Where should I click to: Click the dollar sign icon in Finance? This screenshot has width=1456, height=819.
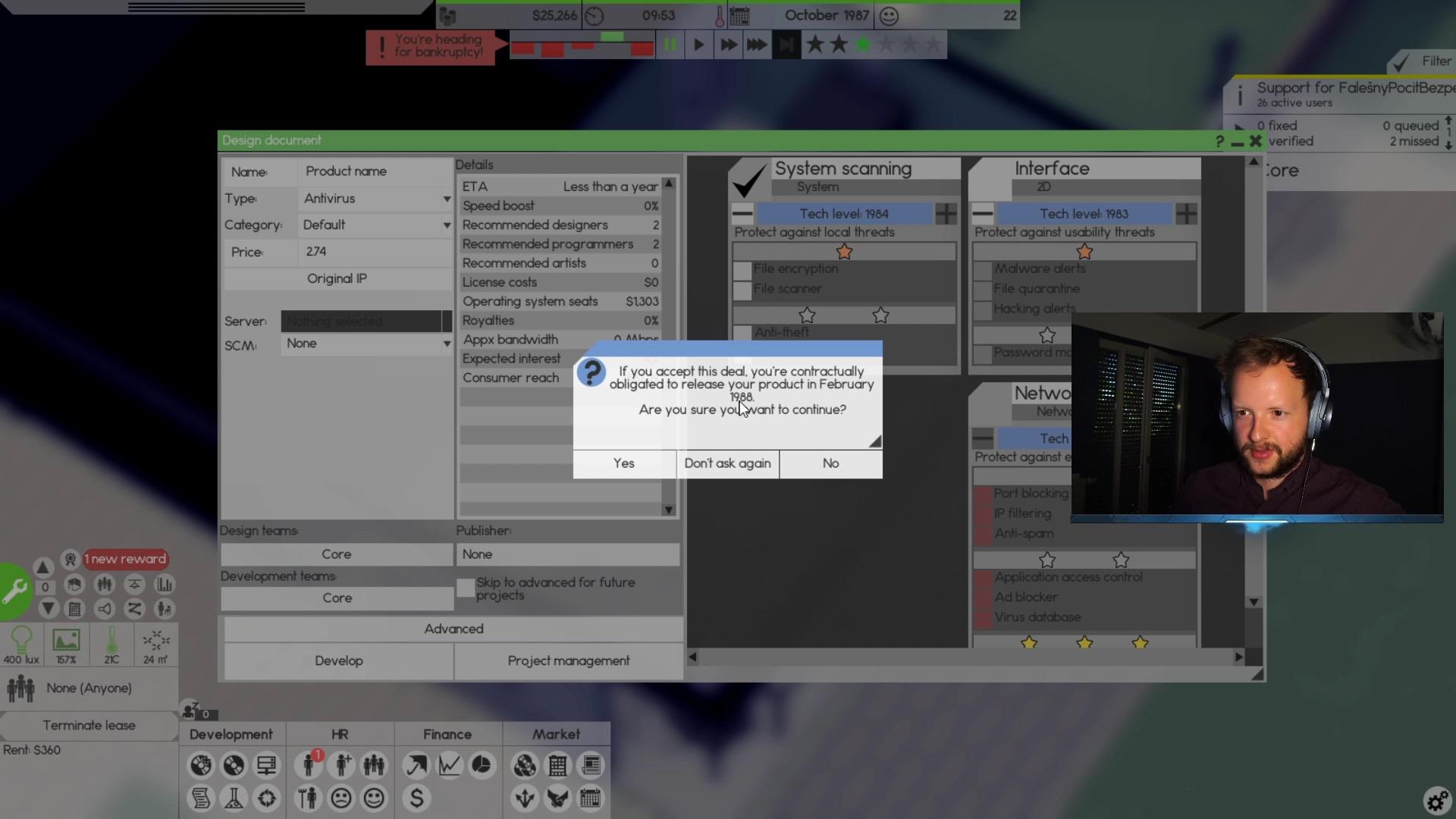coord(416,798)
